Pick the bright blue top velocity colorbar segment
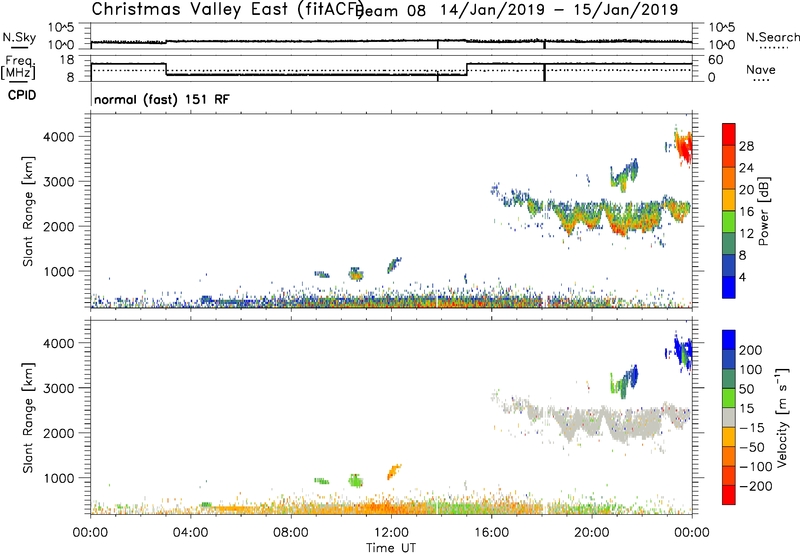The height and width of the screenshot is (554, 800). (729, 340)
